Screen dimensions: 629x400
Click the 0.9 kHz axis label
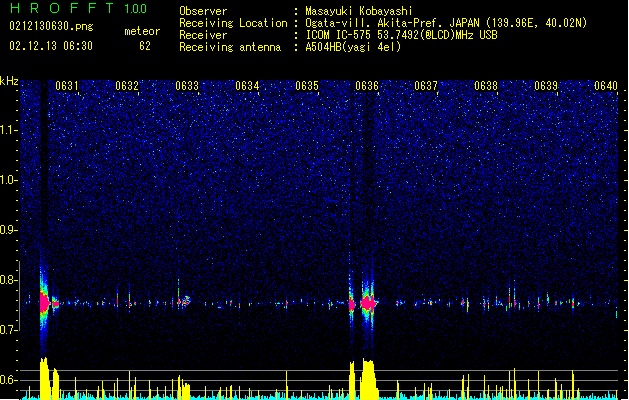click(9, 230)
